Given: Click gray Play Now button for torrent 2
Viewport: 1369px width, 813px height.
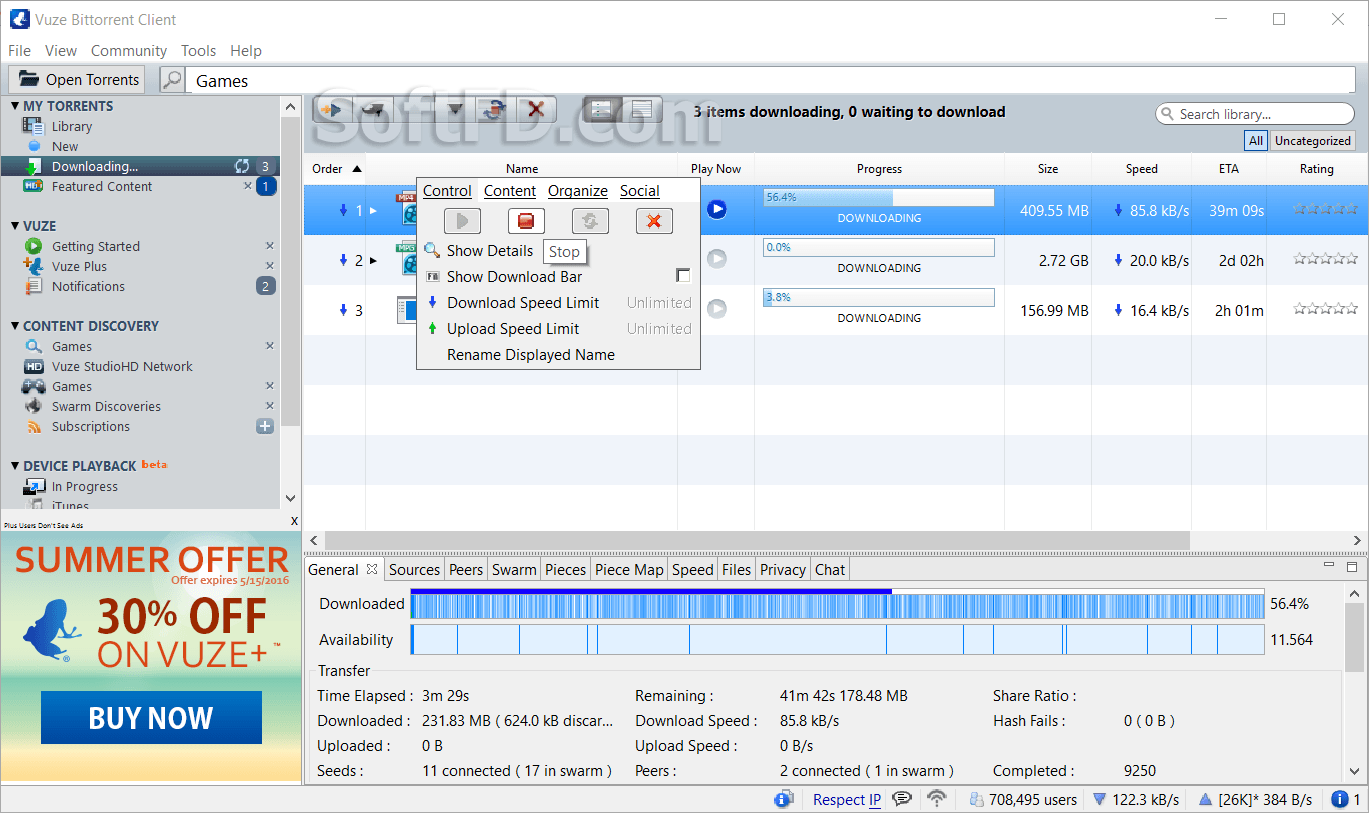Looking at the screenshot, I should point(716,259).
